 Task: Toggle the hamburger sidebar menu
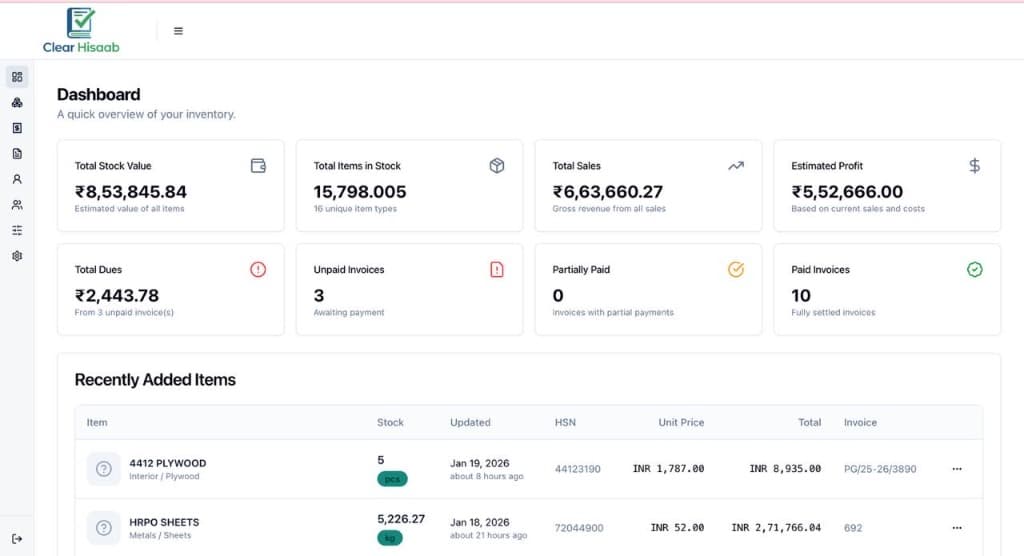178,31
